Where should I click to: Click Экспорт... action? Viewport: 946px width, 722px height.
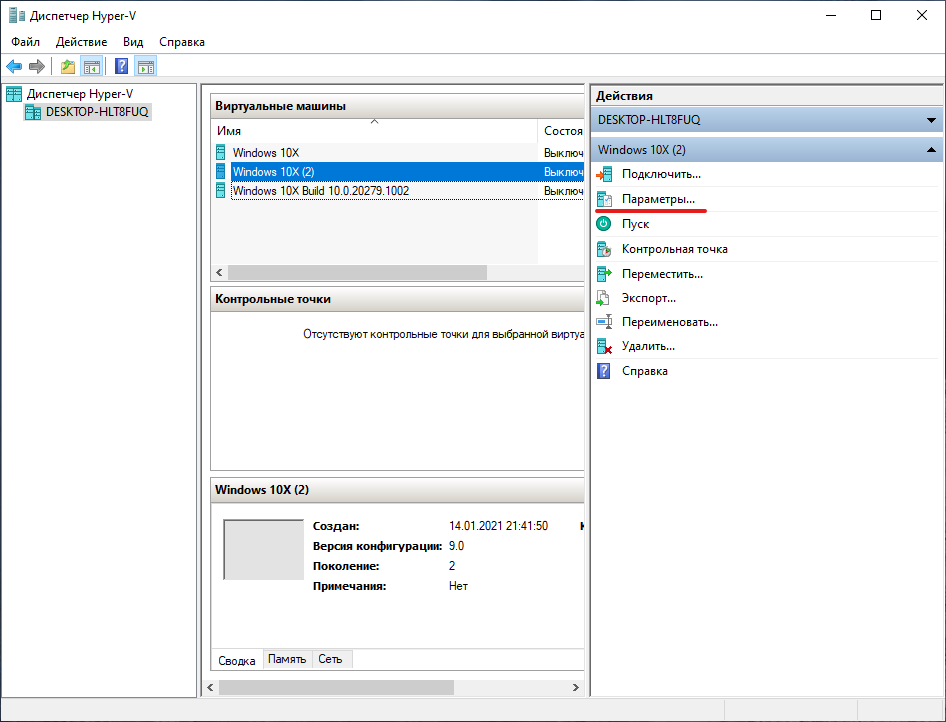(x=649, y=298)
